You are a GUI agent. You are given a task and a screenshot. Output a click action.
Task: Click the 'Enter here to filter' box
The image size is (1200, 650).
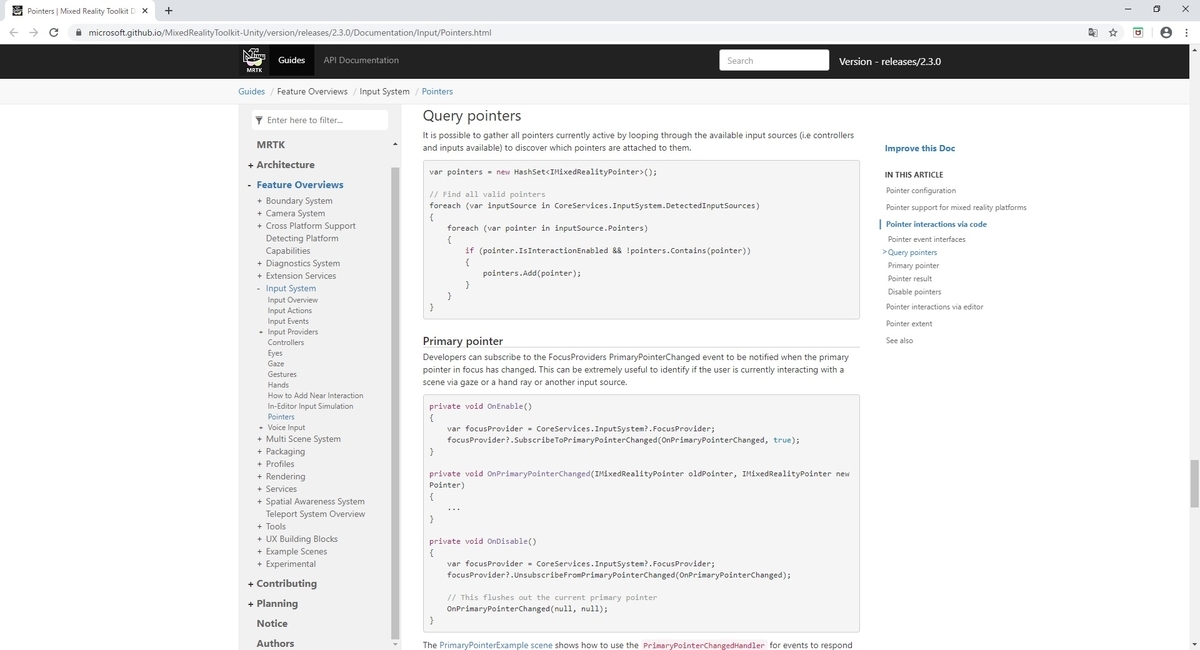319,120
